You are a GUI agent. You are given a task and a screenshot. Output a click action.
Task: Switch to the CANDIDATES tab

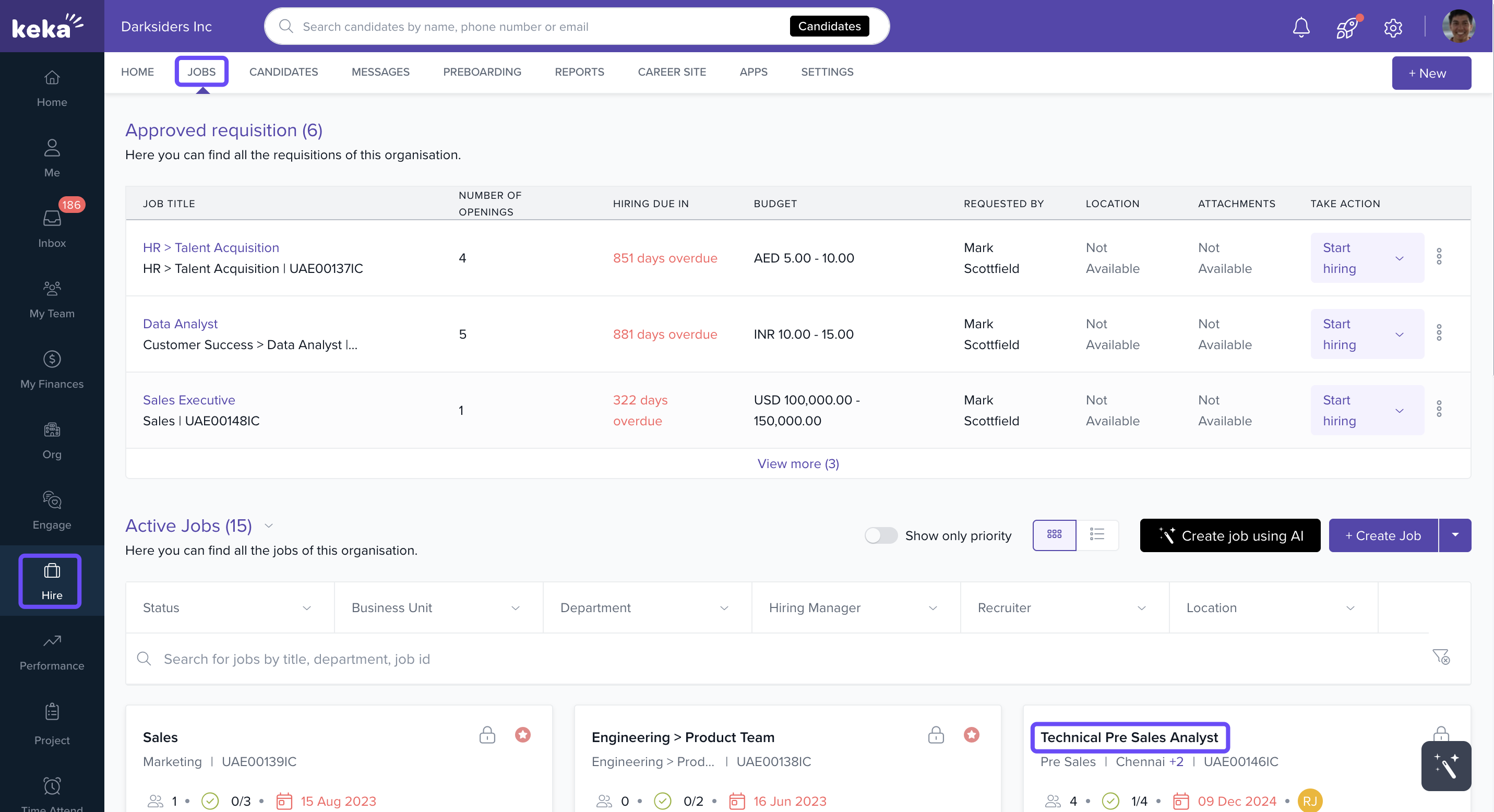[283, 72]
